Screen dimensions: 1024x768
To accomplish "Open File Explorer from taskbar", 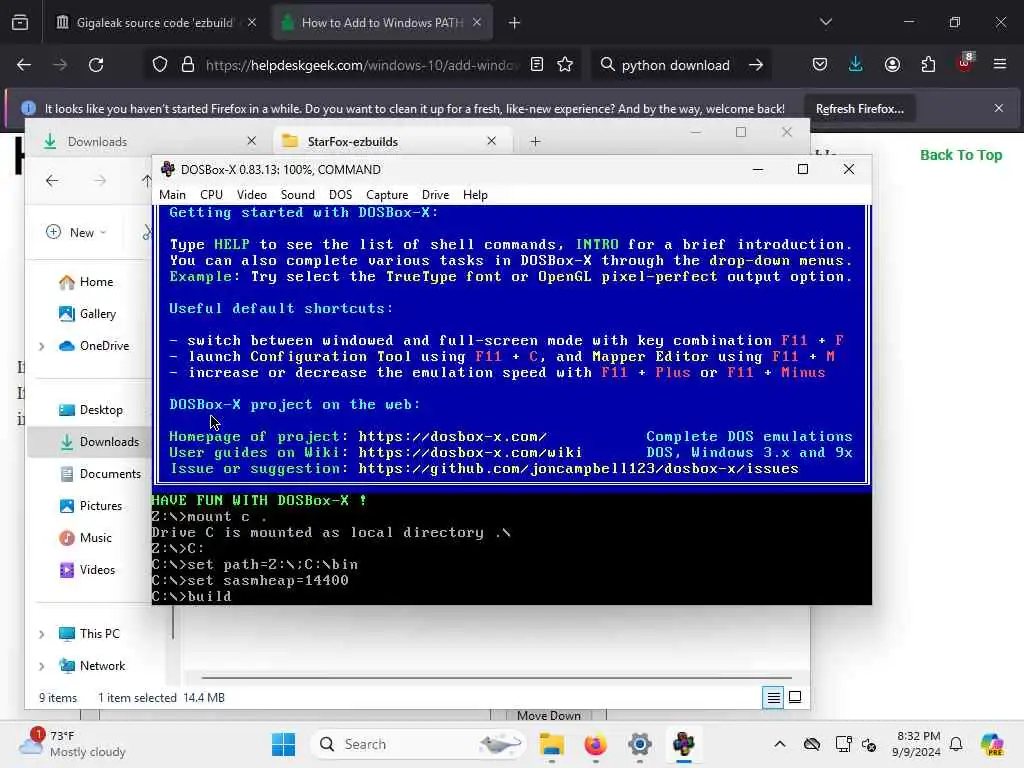I will (x=552, y=744).
